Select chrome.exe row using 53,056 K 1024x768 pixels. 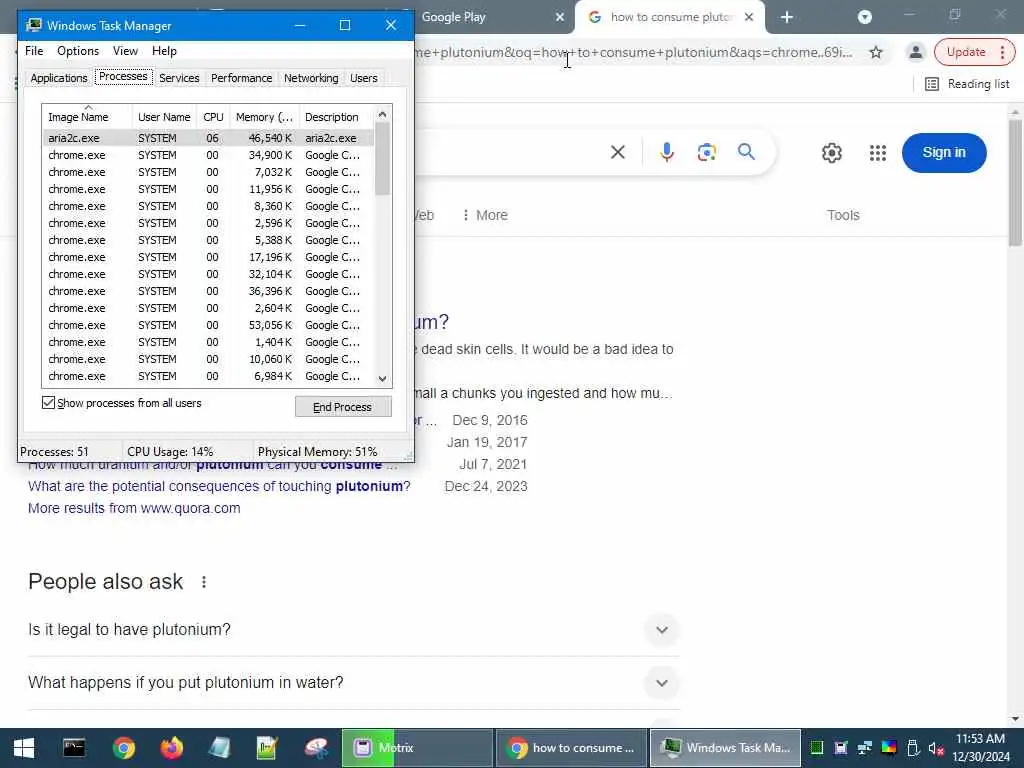tap(208, 325)
